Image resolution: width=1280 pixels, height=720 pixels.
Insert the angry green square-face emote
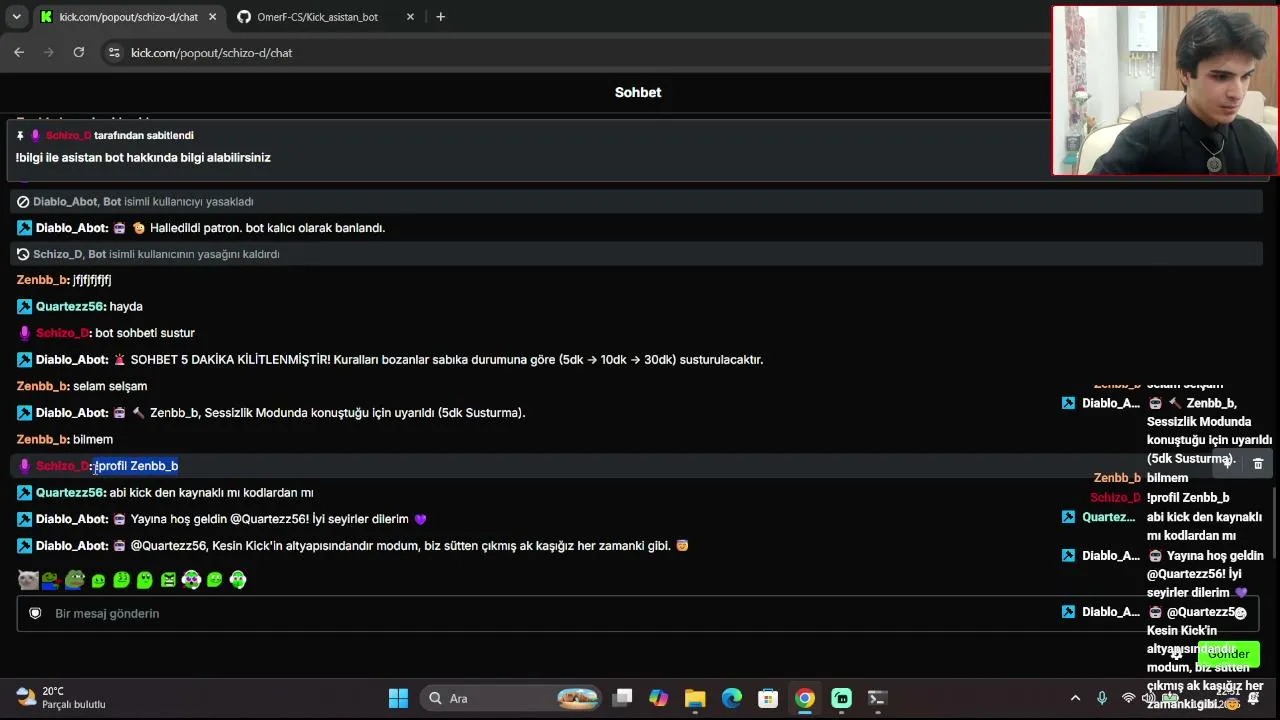pos(168,580)
